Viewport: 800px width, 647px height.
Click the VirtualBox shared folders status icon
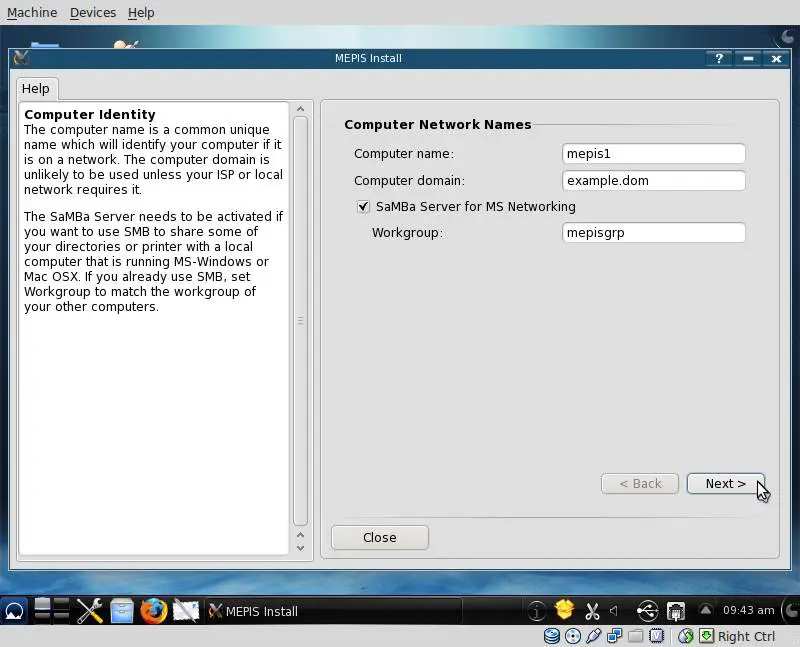(x=636, y=636)
